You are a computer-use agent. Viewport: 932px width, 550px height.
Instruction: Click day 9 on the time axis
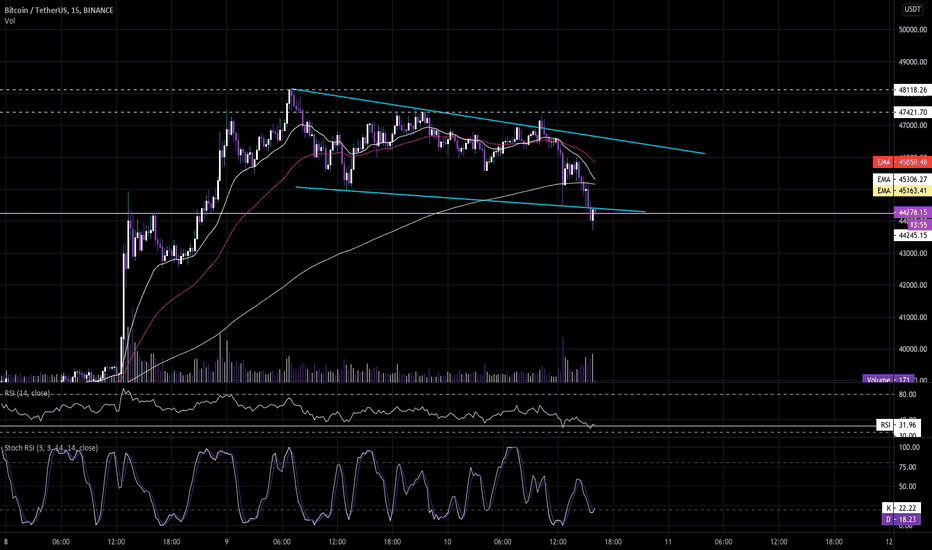click(226, 542)
